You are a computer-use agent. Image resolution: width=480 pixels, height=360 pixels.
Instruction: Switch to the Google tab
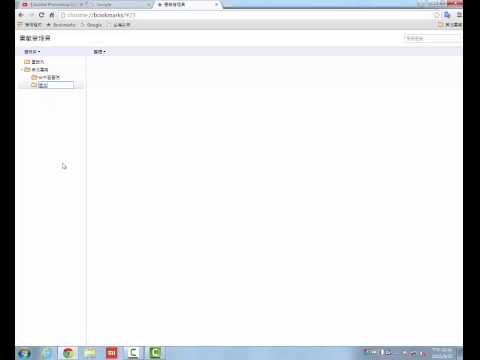click(120, 5)
